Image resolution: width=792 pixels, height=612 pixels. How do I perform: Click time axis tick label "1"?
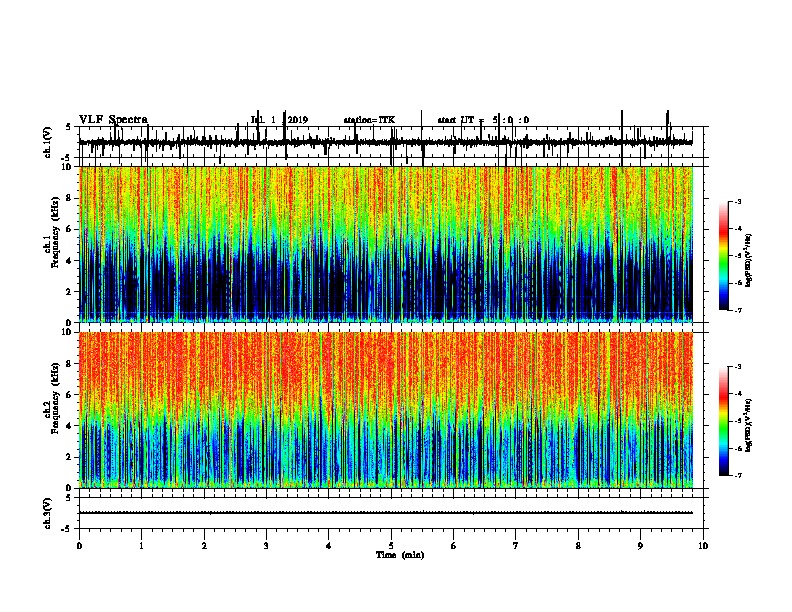pos(141,546)
